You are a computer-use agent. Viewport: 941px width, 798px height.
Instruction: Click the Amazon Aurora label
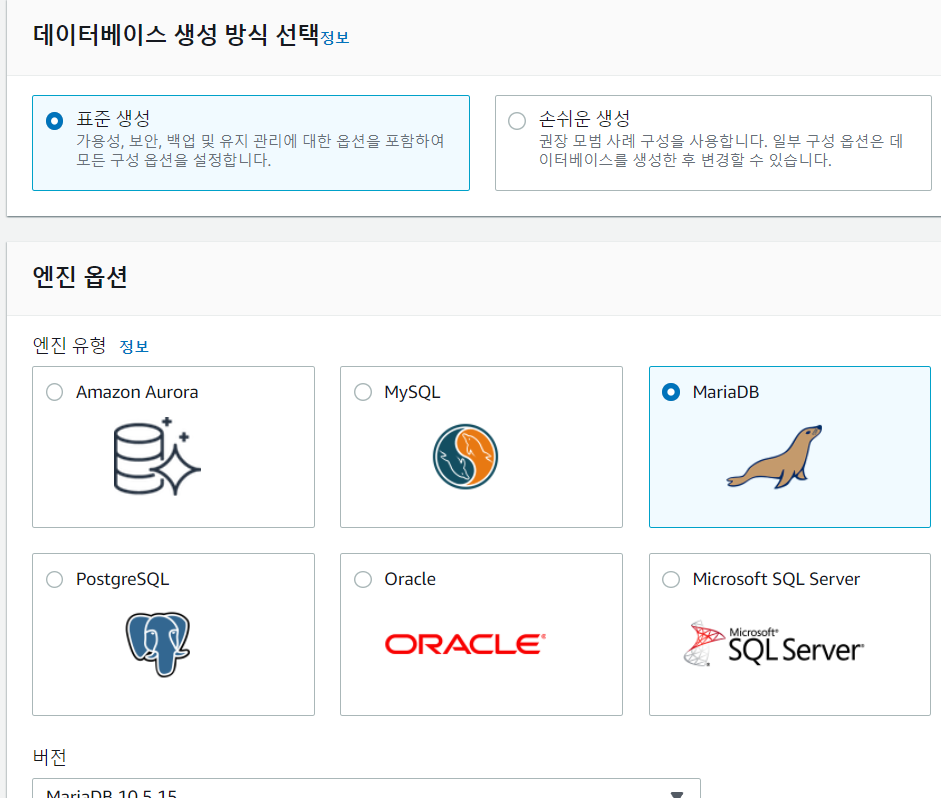pyautogui.click(x=137, y=392)
